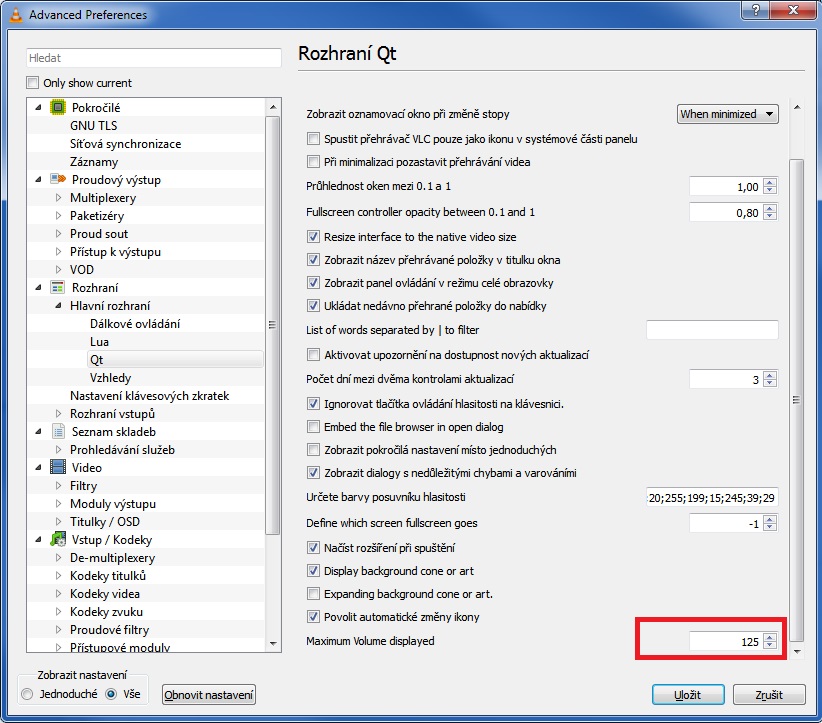Screen dimensions: 822x723
Task: Click the settings panel vertical scrollbar
Action: pyautogui.click(x=797, y=400)
